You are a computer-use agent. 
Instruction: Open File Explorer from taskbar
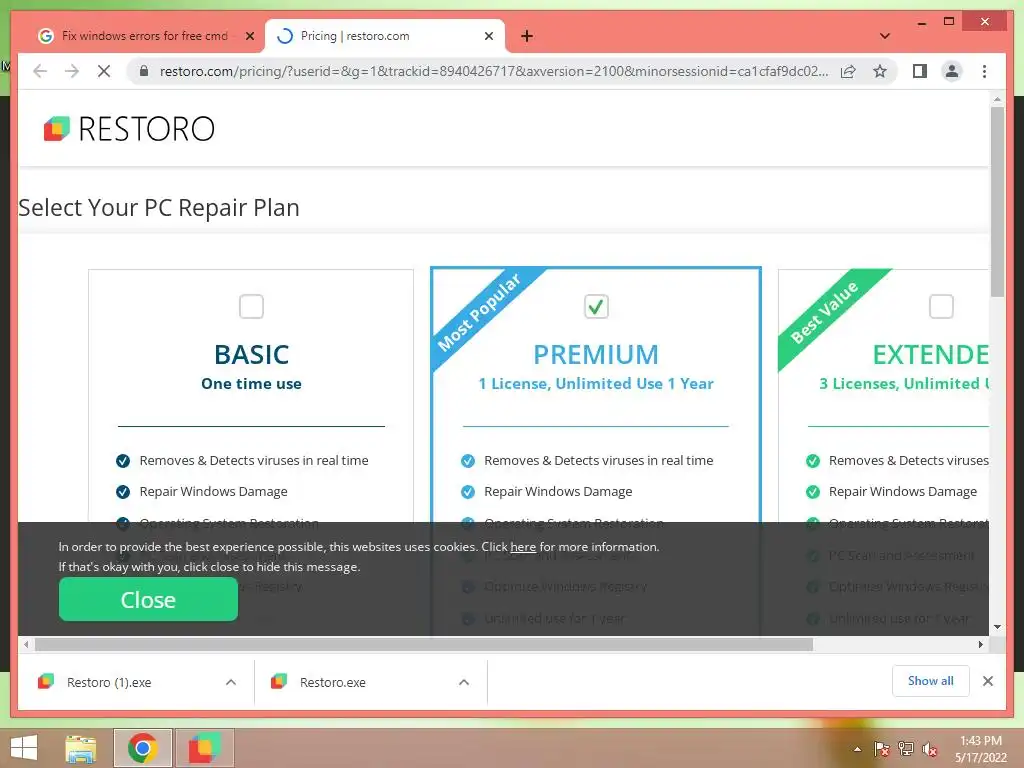(81, 748)
